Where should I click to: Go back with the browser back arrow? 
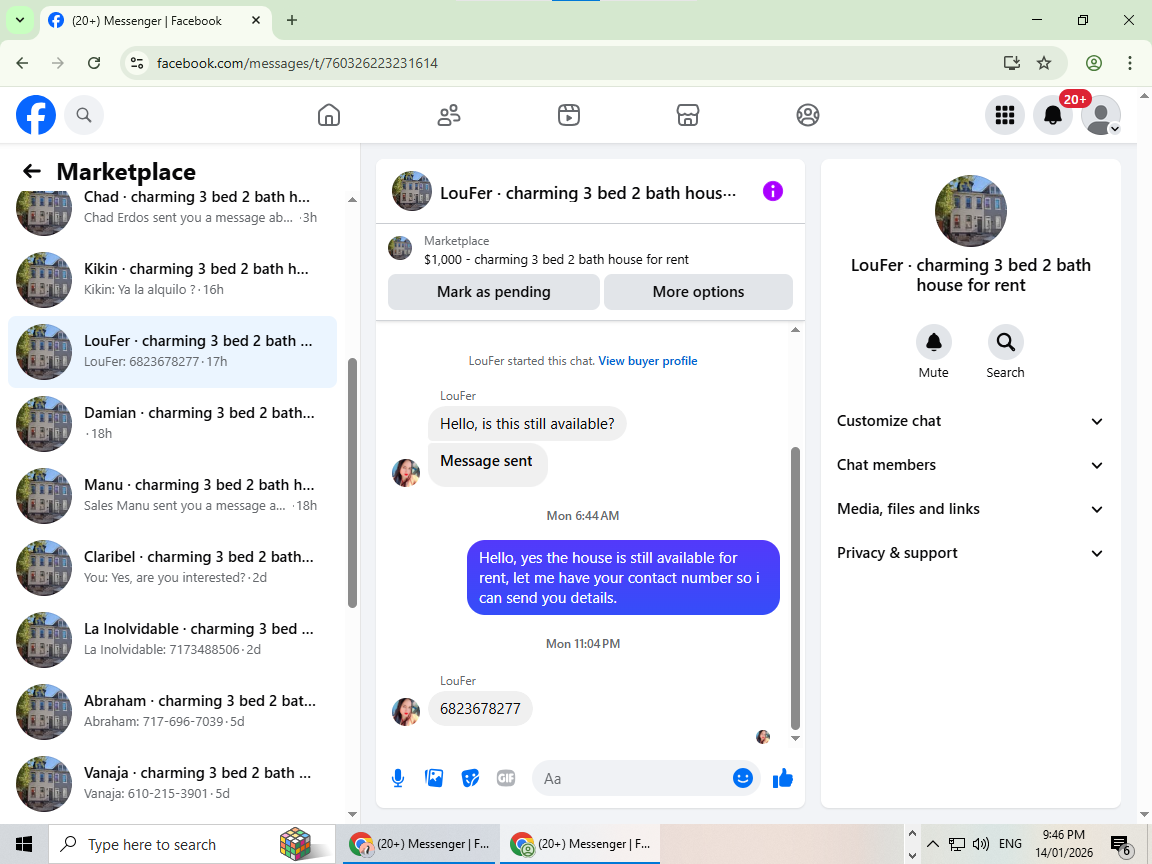tap(22, 63)
